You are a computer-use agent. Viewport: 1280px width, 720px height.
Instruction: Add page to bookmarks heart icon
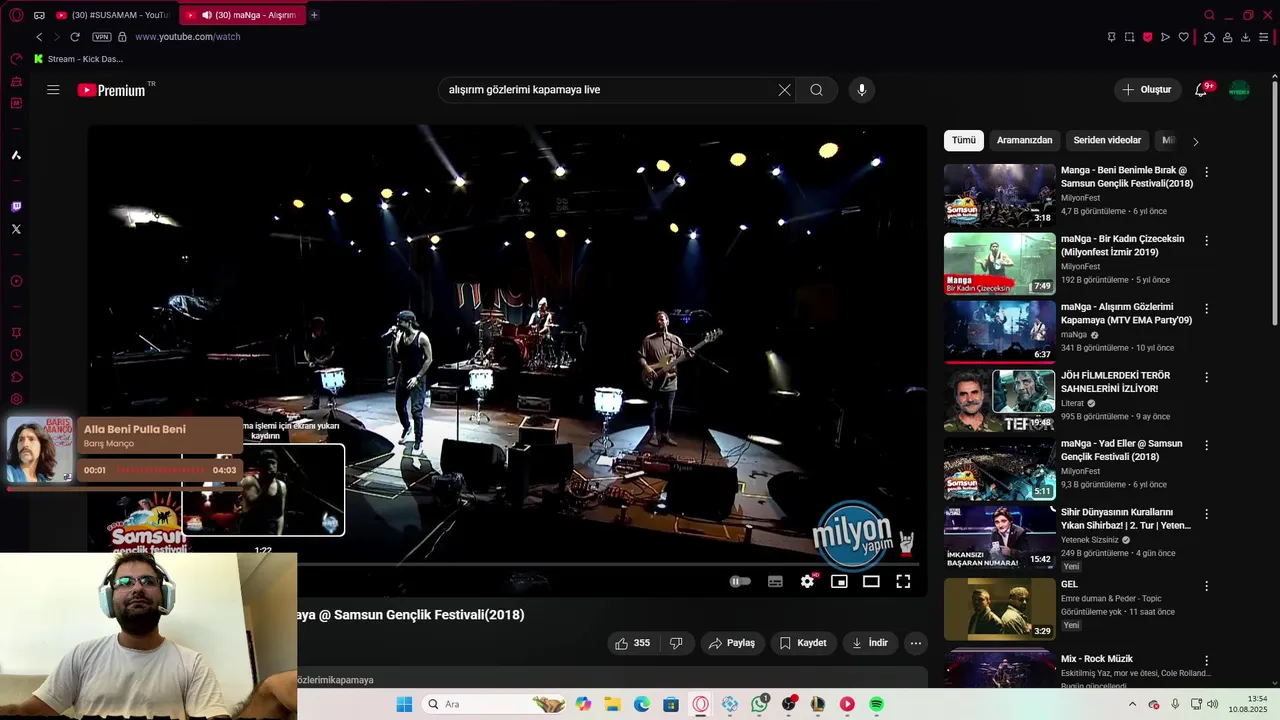pos(1183,37)
